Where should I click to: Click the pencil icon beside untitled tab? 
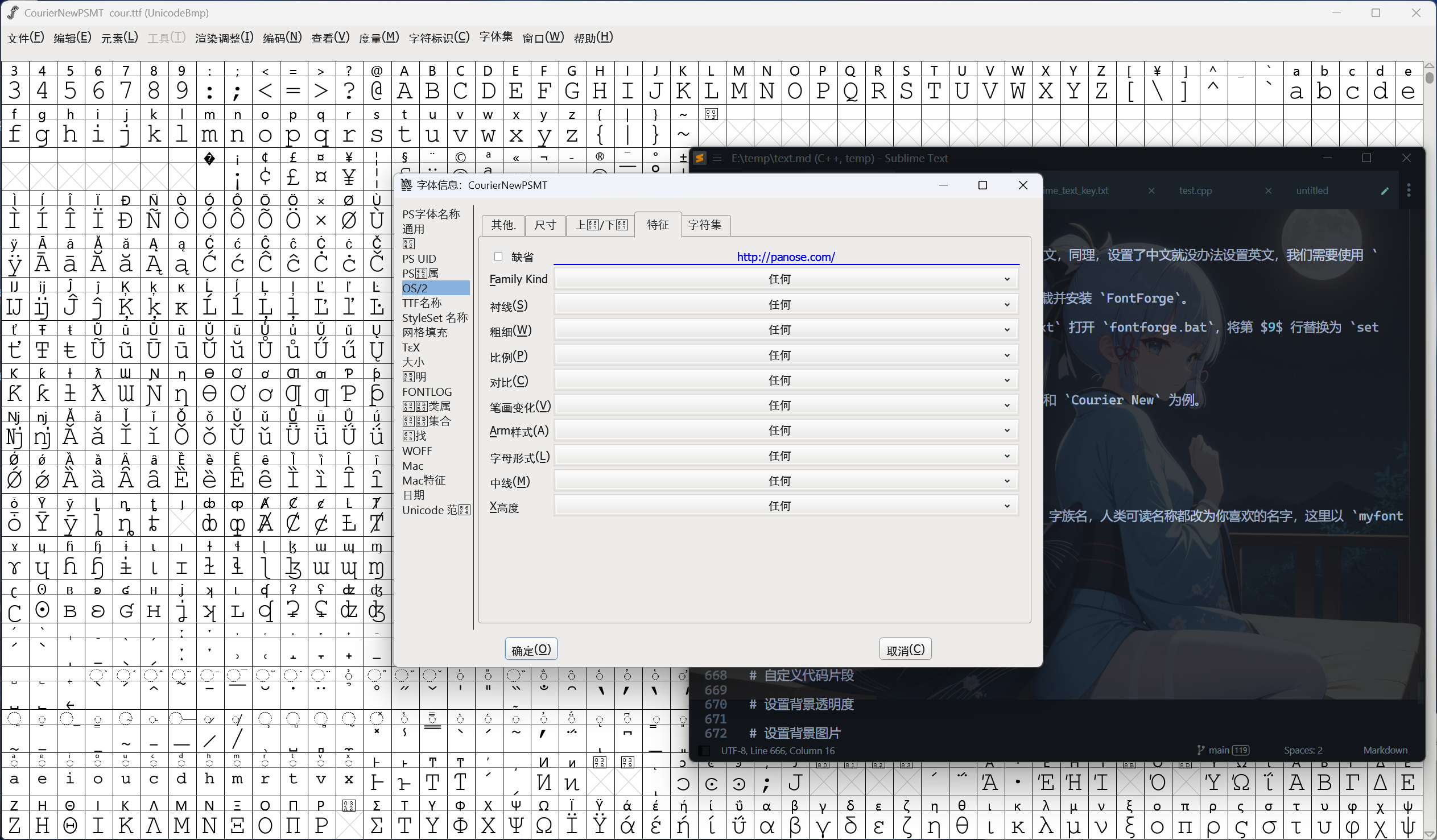pyautogui.click(x=1385, y=191)
